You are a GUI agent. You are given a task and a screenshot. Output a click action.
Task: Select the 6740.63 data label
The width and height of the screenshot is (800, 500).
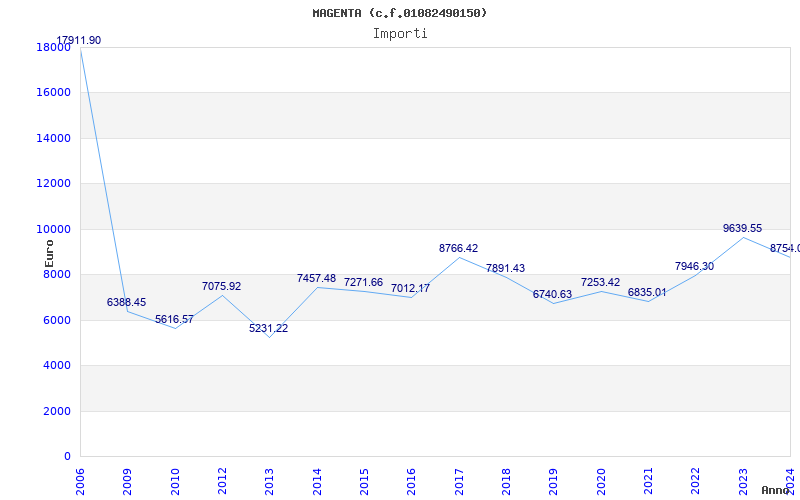(552, 294)
